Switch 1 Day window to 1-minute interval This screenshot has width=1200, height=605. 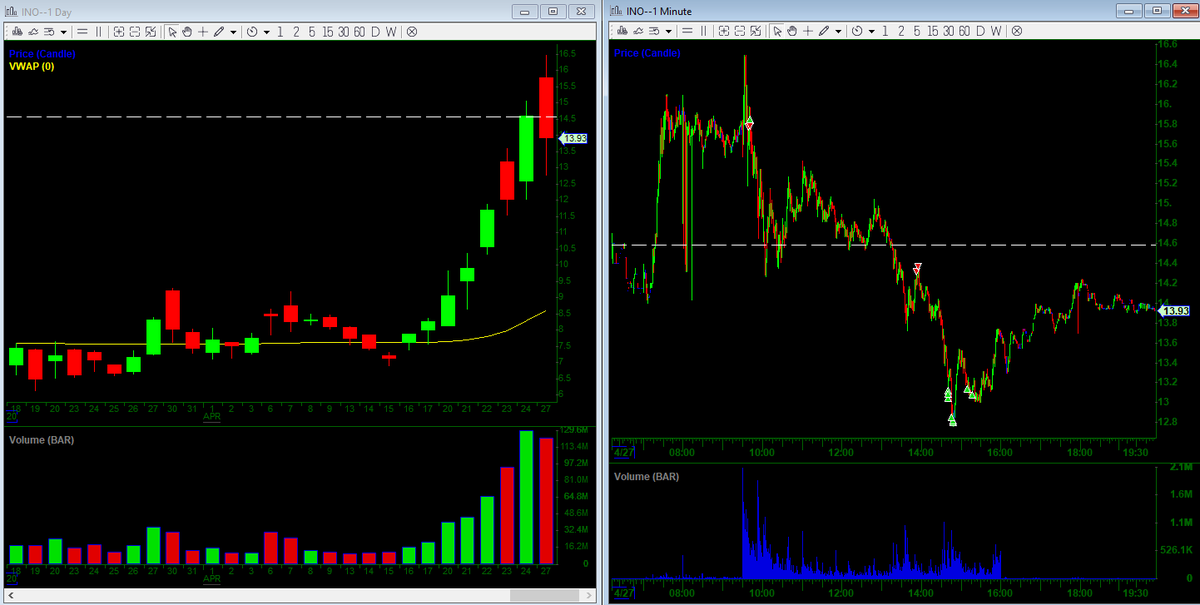pos(280,31)
